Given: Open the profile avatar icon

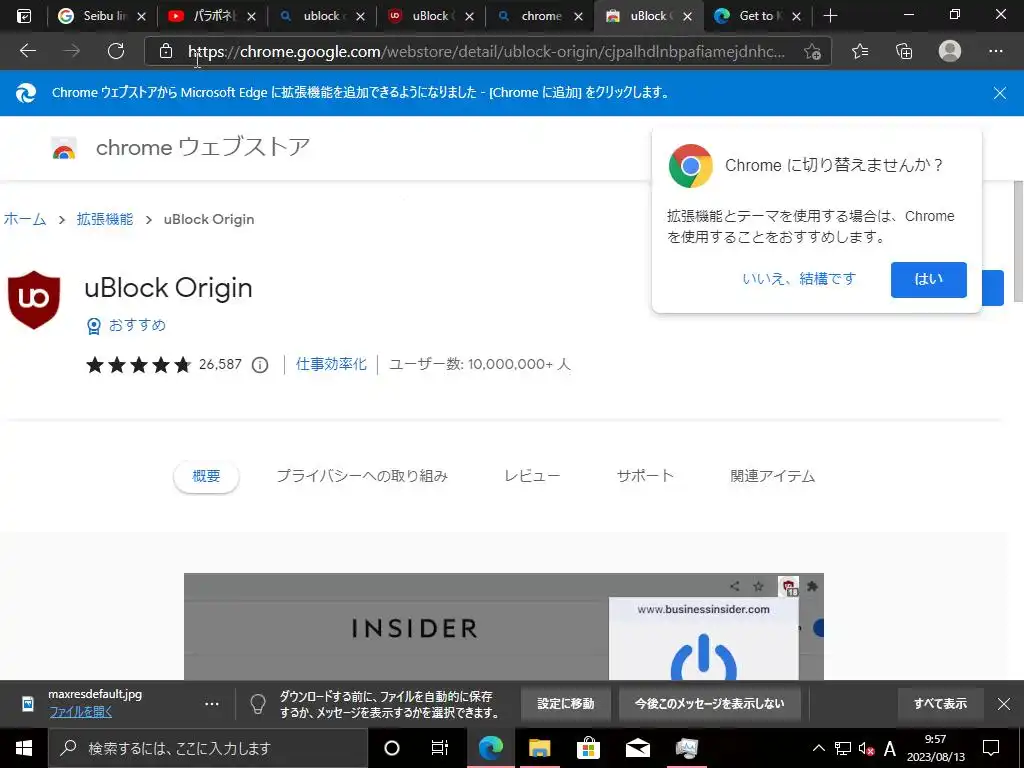Looking at the screenshot, I should point(950,51).
